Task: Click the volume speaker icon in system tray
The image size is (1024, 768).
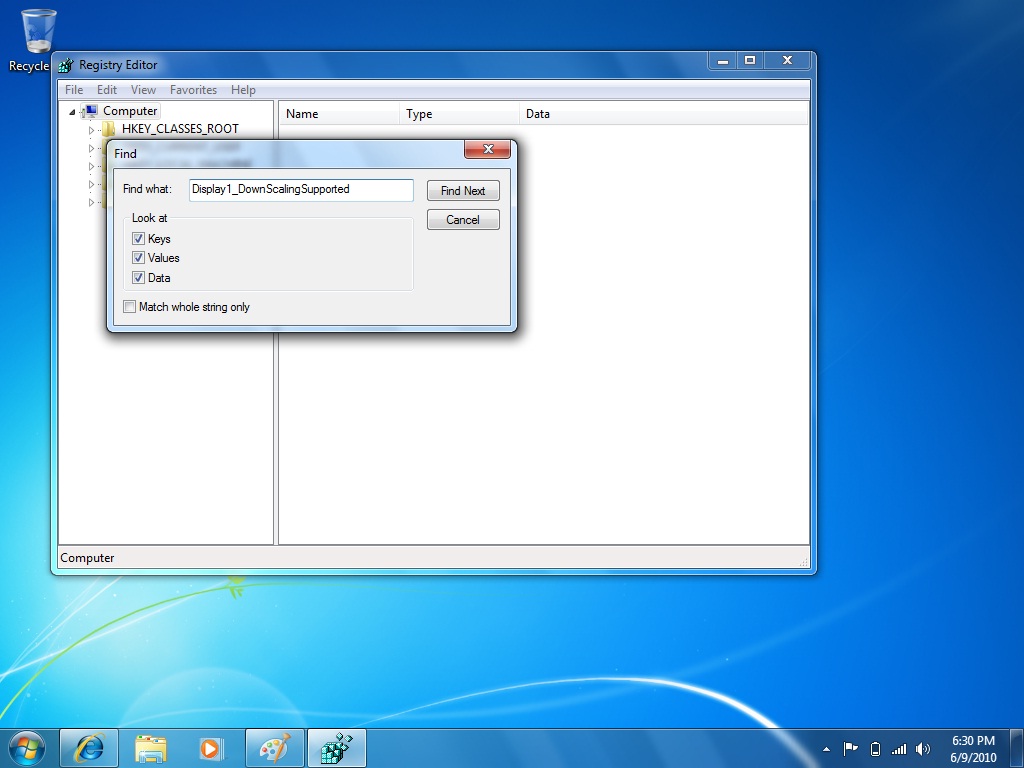Action: pos(922,748)
